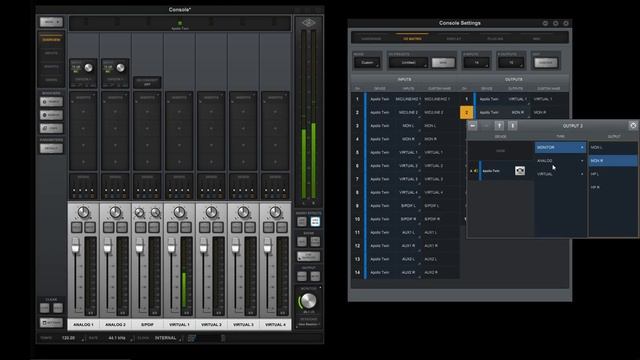Click the Analog 2 pan knob

115,212
